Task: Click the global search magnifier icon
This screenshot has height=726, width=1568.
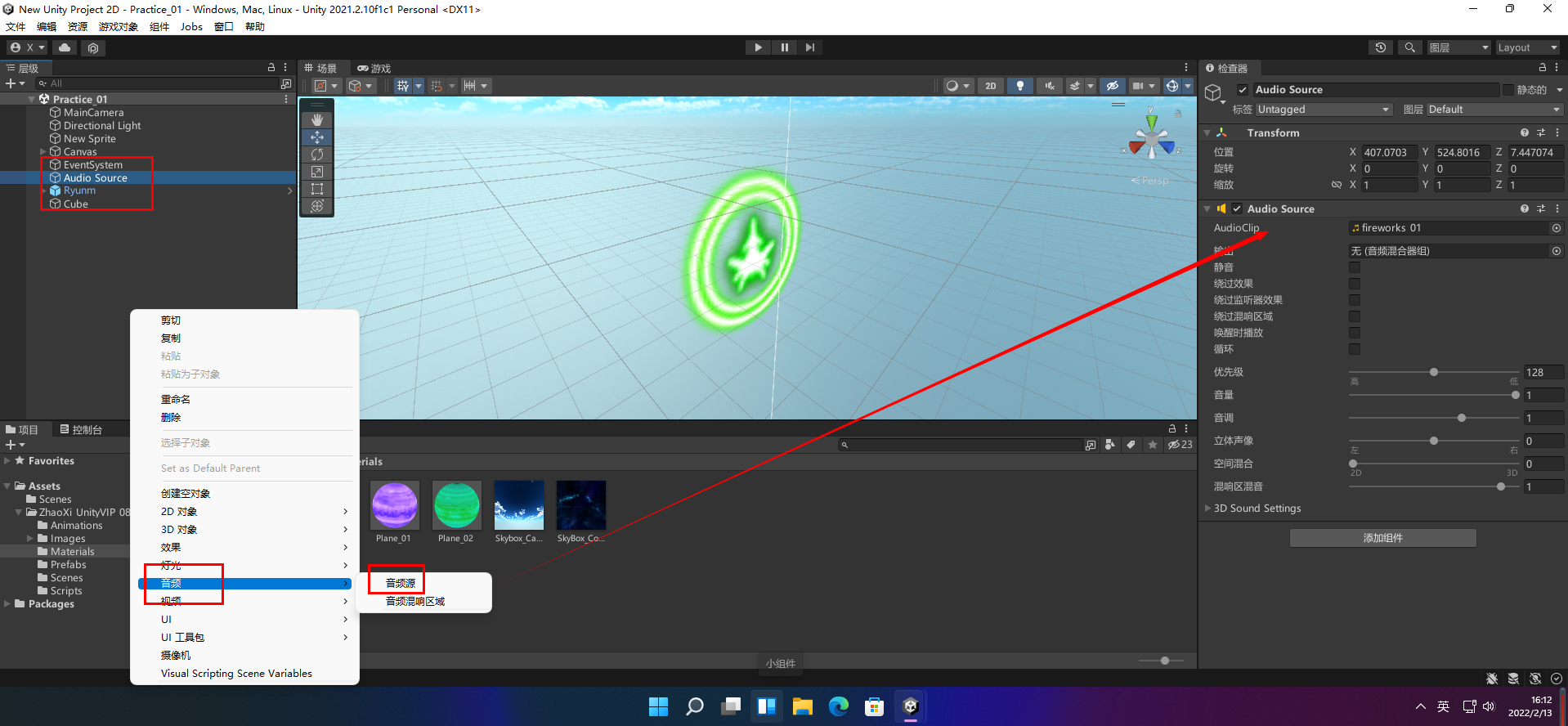Action: coord(1410,47)
